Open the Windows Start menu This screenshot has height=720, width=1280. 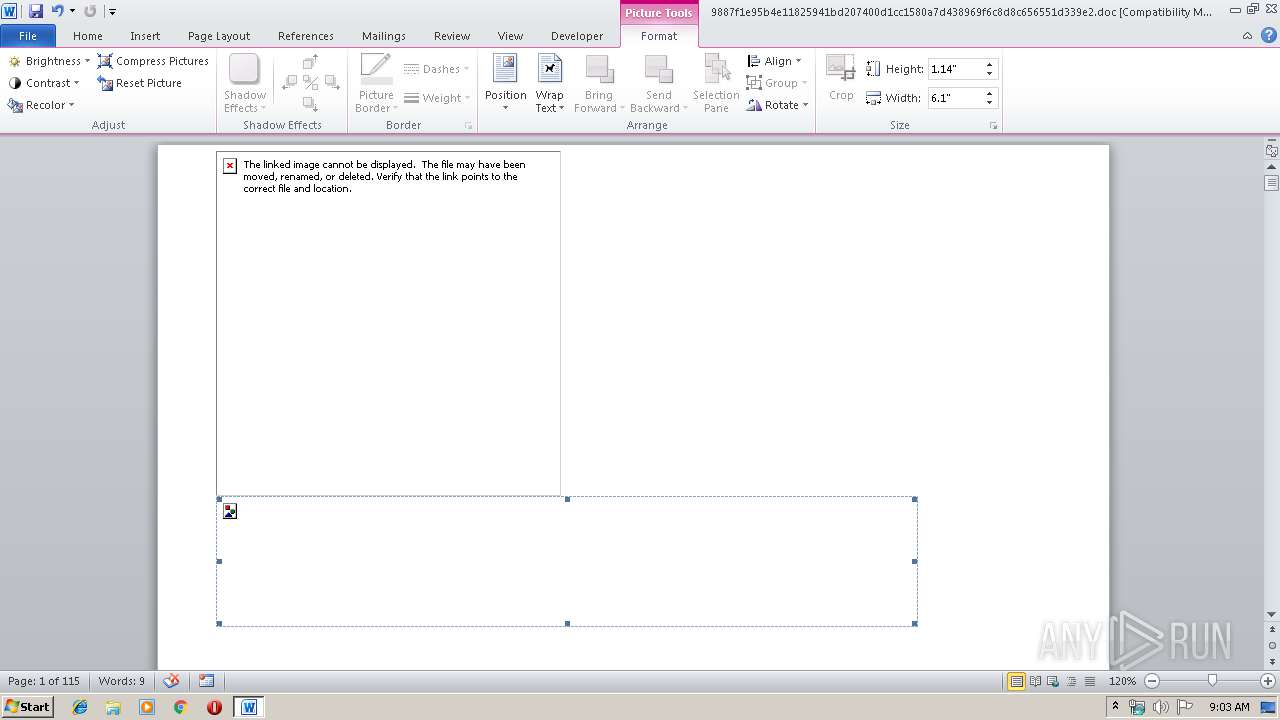[x=28, y=707]
